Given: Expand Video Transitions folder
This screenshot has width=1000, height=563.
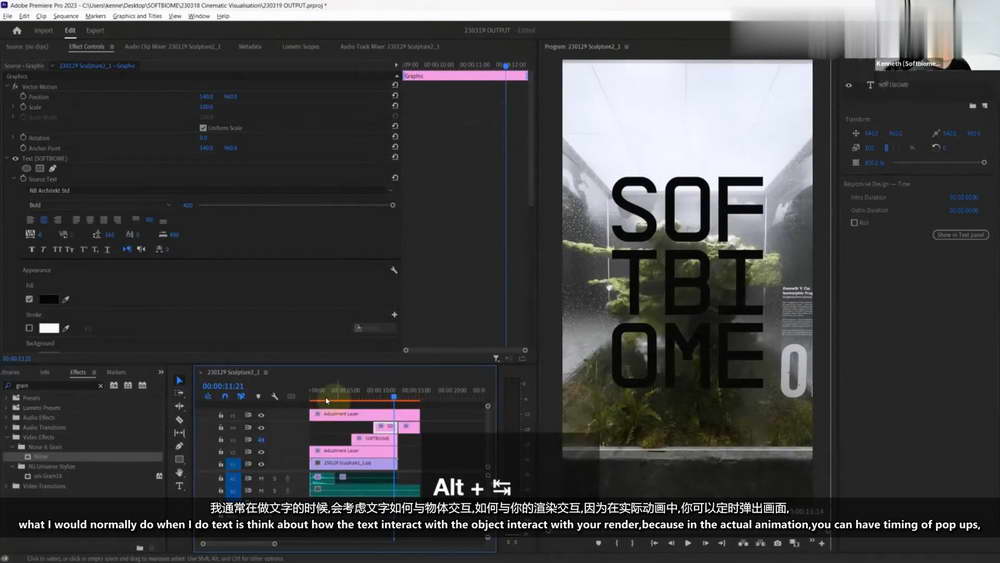Looking at the screenshot, I should click(7, 486).
